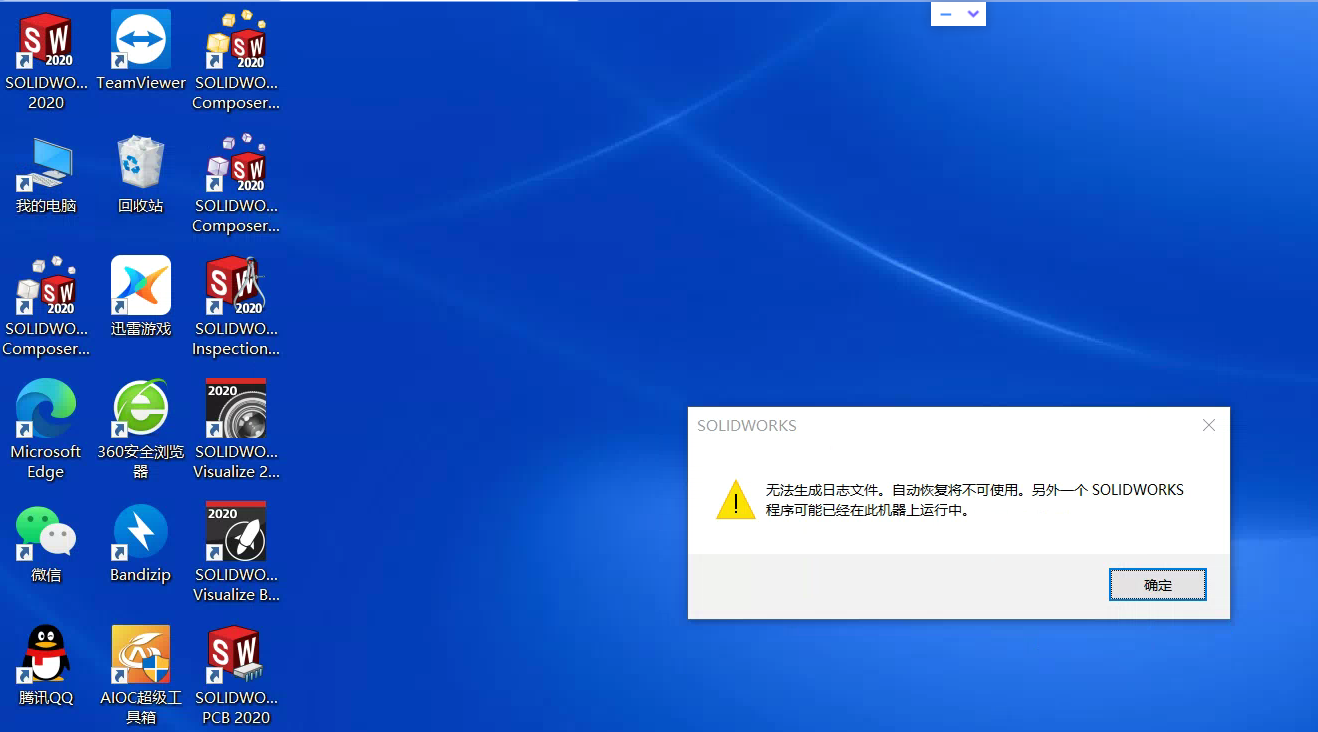
Task: Click the Microsoft Edge desktop icon
Action: click(x=46, y=409)
